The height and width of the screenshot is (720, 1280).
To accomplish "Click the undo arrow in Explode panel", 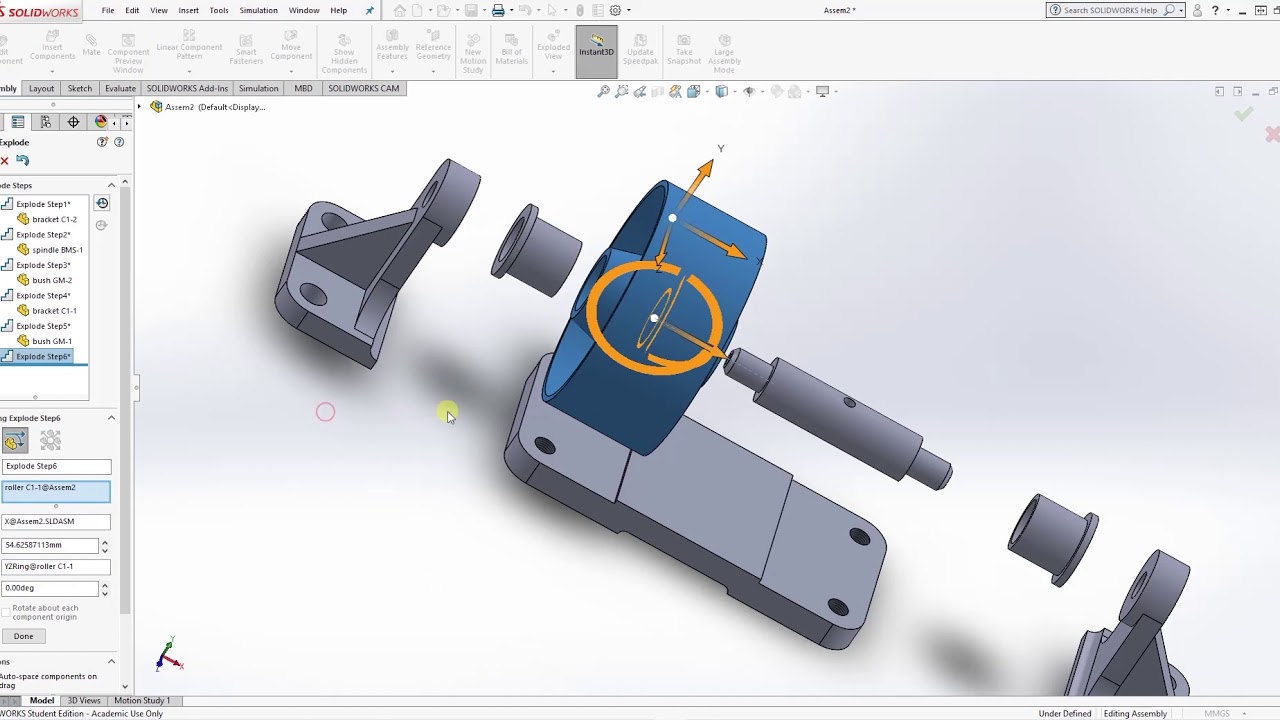I will click(22, 160).
